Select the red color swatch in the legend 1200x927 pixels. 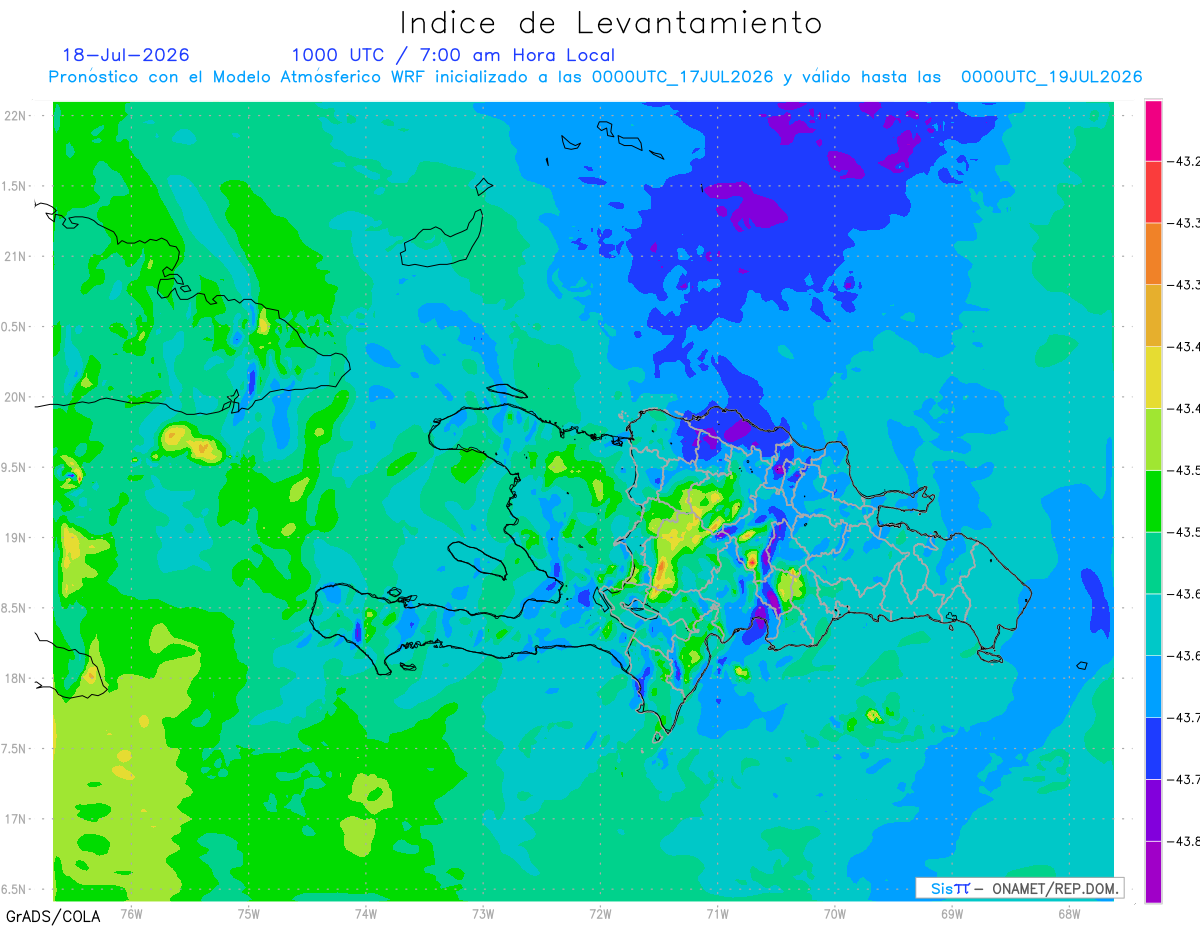1153,192
